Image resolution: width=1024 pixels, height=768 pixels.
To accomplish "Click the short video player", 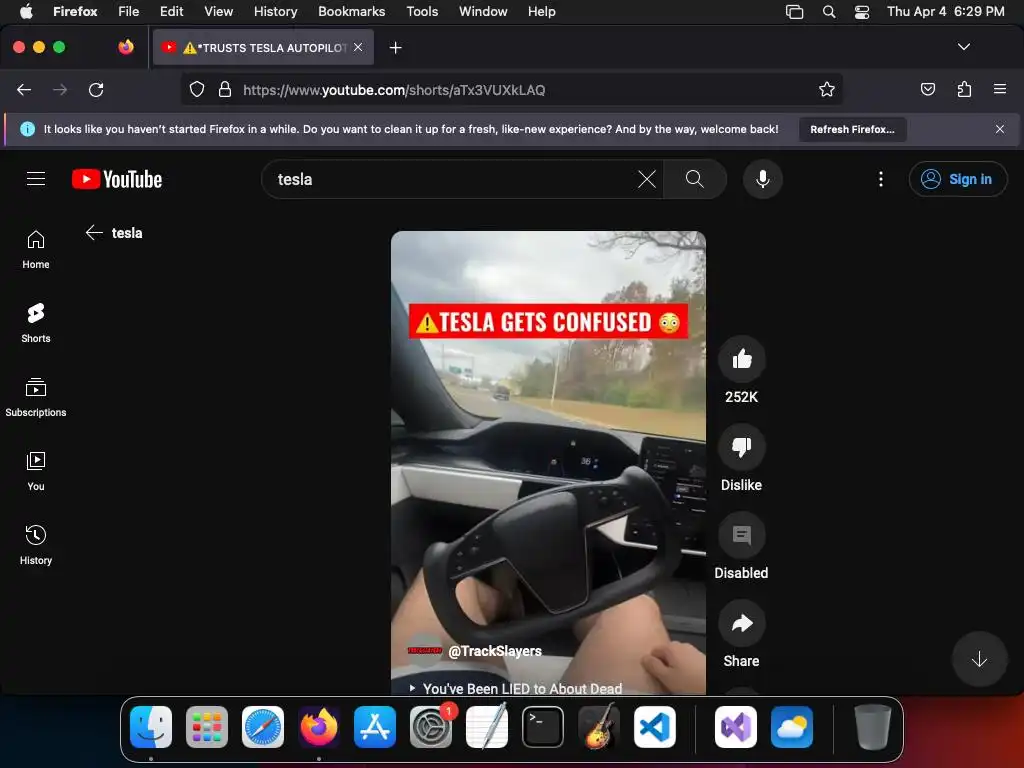I will (548, 462).
